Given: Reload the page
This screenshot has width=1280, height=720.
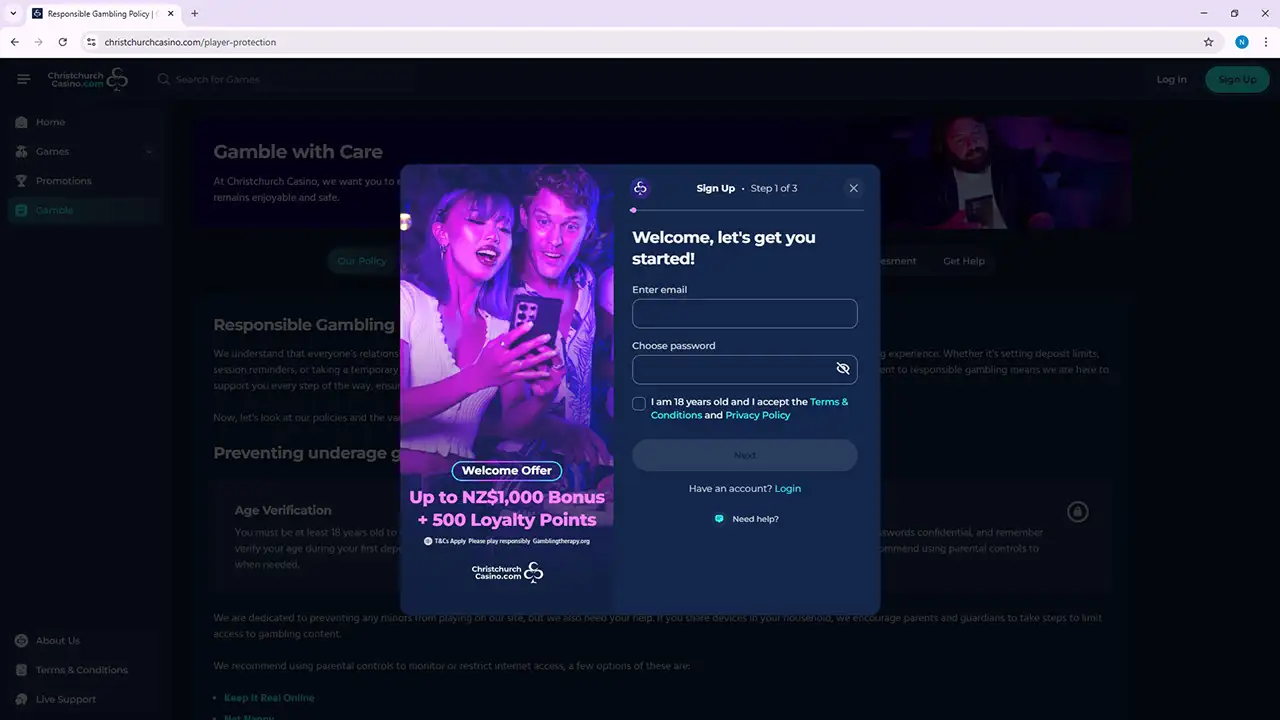Looking at the screenshot, I should tap(63, 42).
